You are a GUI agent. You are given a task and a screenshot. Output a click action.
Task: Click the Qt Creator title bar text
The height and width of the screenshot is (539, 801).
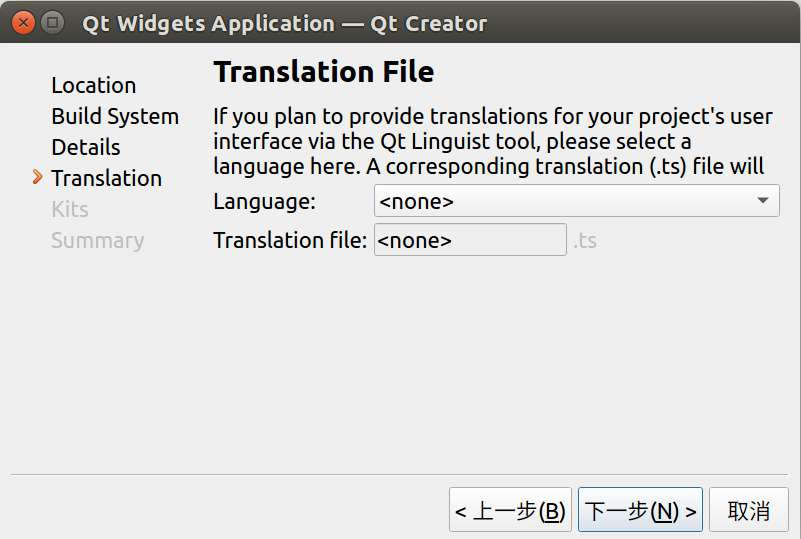285,23
